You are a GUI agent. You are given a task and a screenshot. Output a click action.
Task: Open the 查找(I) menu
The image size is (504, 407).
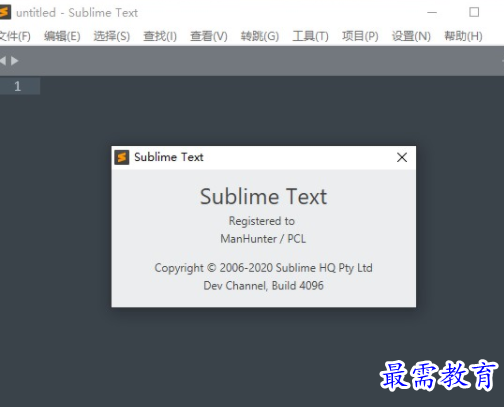(x=160, y=36)
